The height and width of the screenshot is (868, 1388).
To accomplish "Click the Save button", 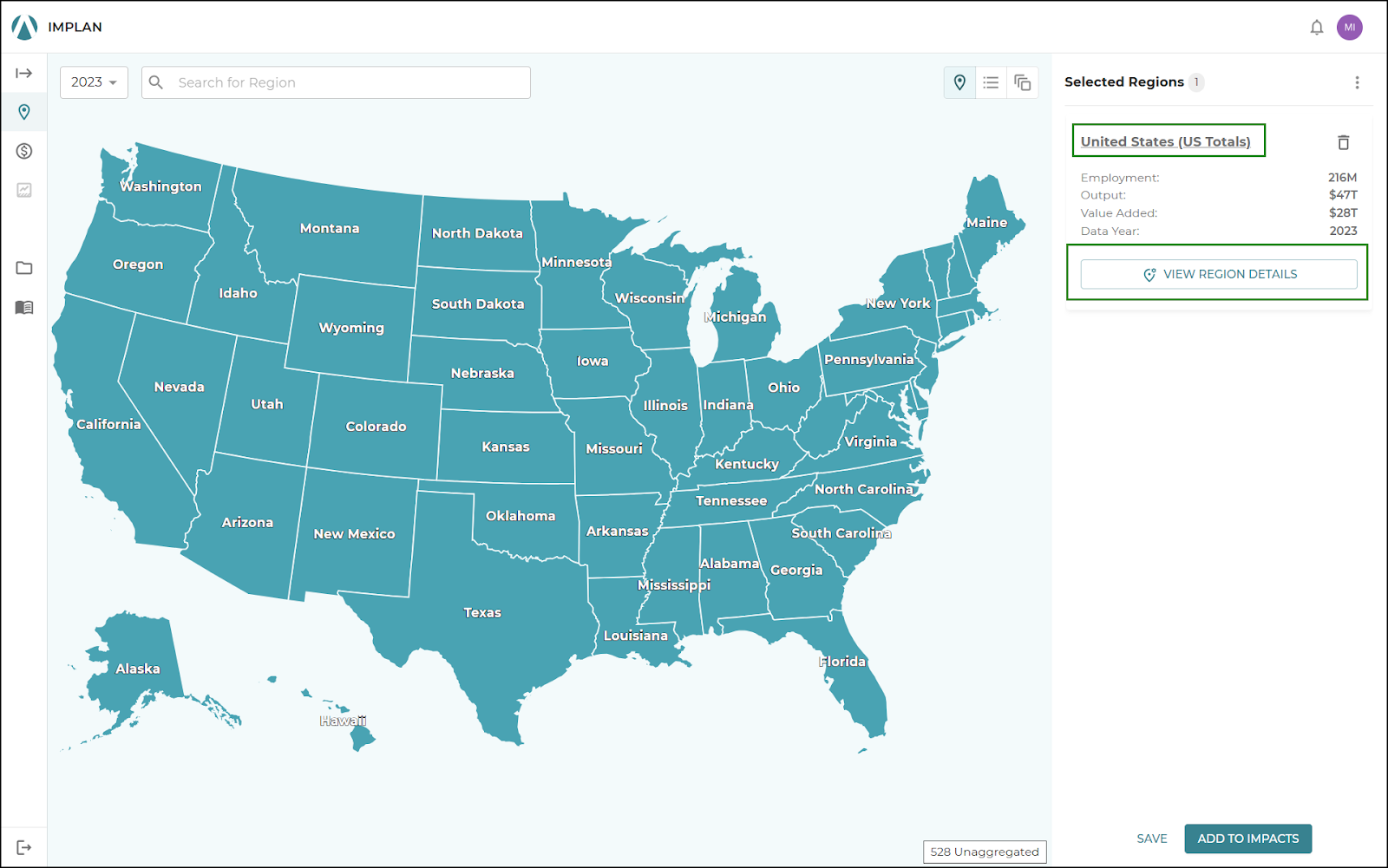I will click(1152, 839).
